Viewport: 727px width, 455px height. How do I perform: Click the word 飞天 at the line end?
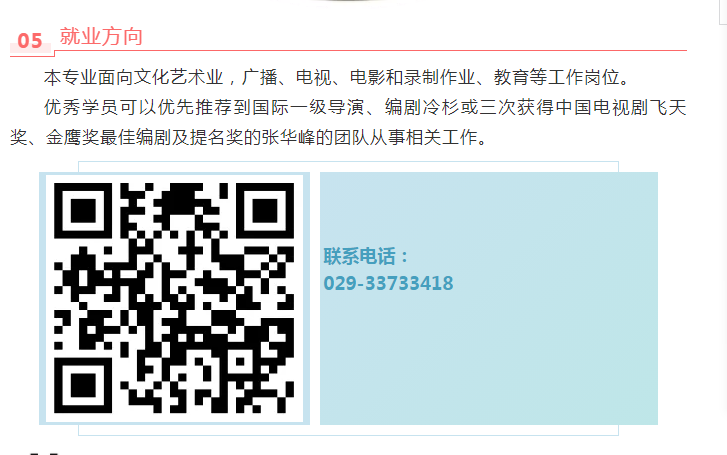(x=668, y=108)
